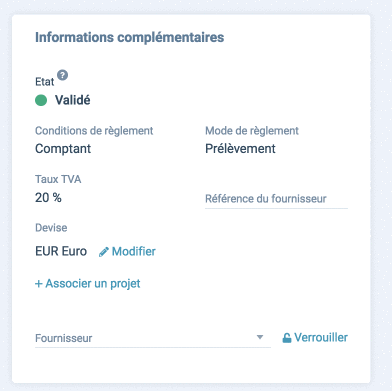Click the Prélèvement payment mode value
Viewport: 392px width, 391px height.
(x=240, y=149)
